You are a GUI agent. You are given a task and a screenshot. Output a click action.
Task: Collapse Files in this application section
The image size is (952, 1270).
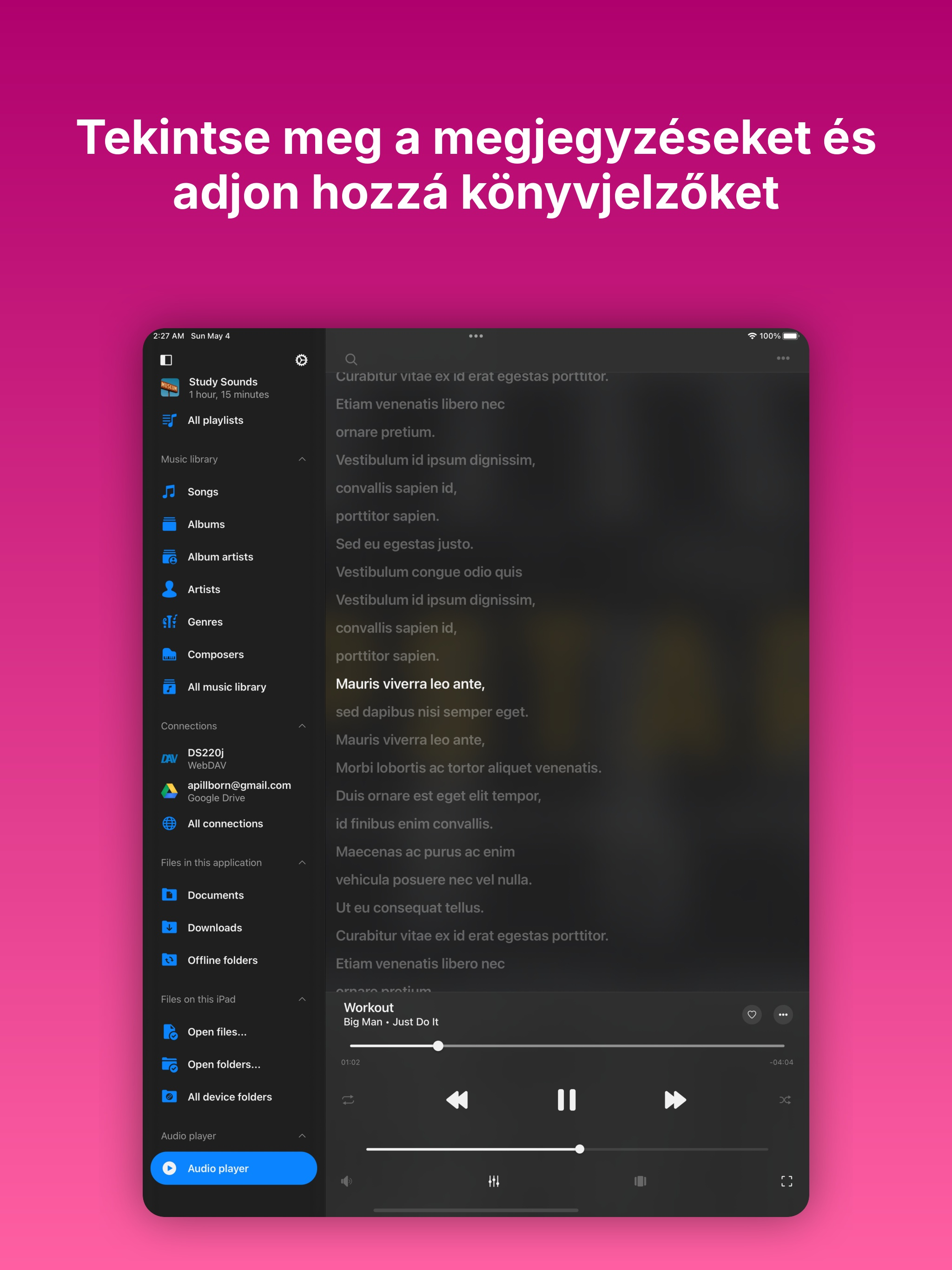[302, 862]
